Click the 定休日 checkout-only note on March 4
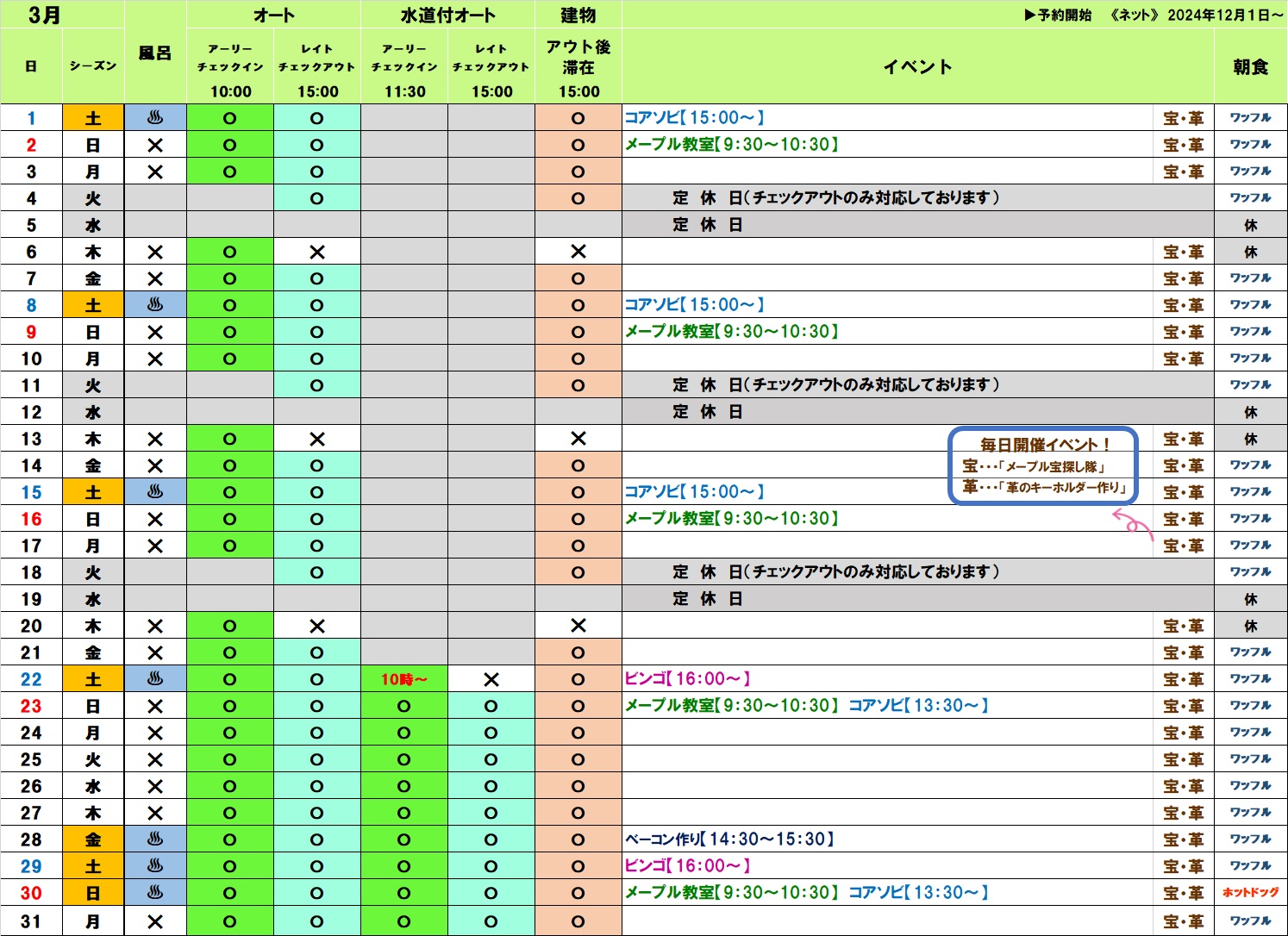Screen dimensions: 1288x936 [x=836, y=197]
